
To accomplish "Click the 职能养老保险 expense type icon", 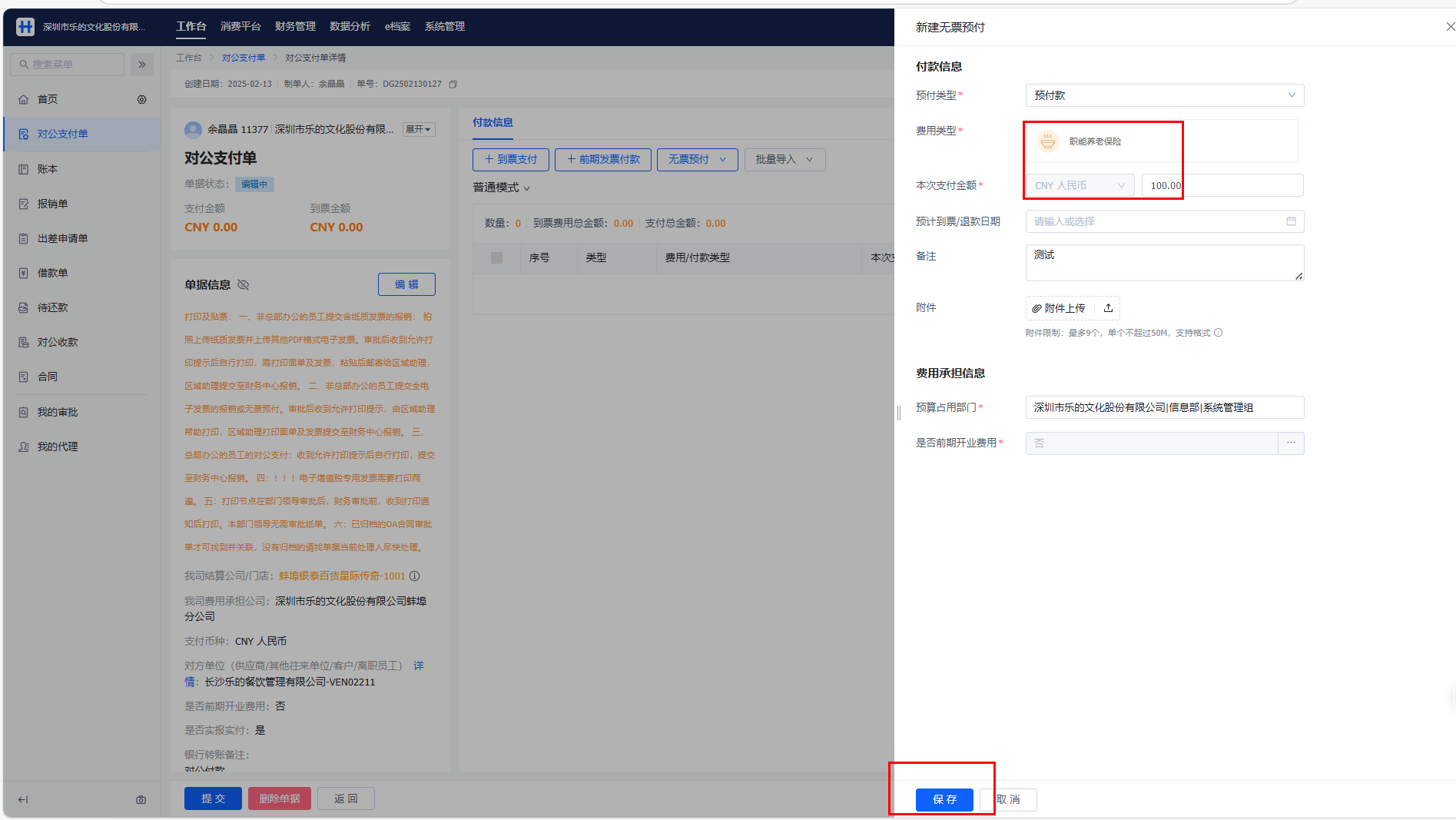I will [1048, 141].
